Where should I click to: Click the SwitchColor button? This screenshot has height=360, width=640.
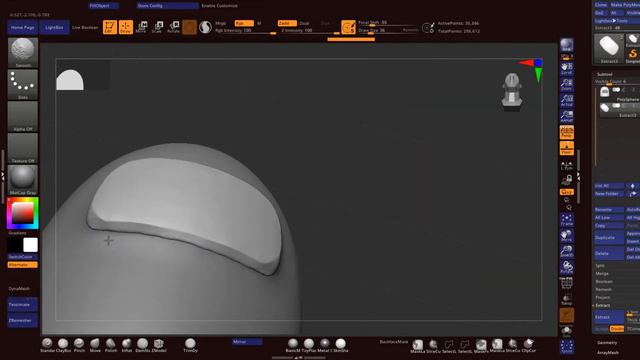[x=23, y=257]
